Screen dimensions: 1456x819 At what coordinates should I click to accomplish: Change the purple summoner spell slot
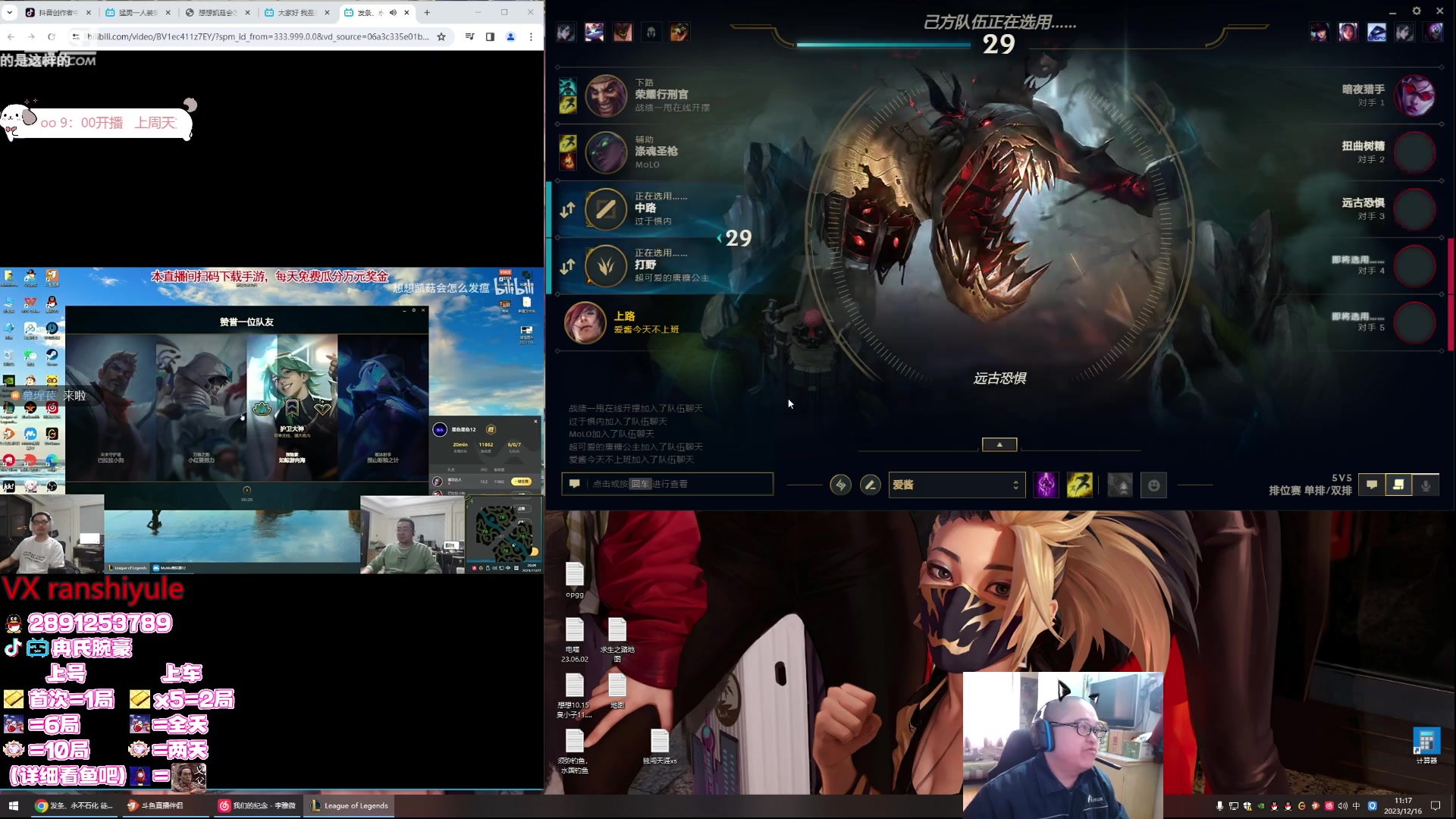(1046, 485)
